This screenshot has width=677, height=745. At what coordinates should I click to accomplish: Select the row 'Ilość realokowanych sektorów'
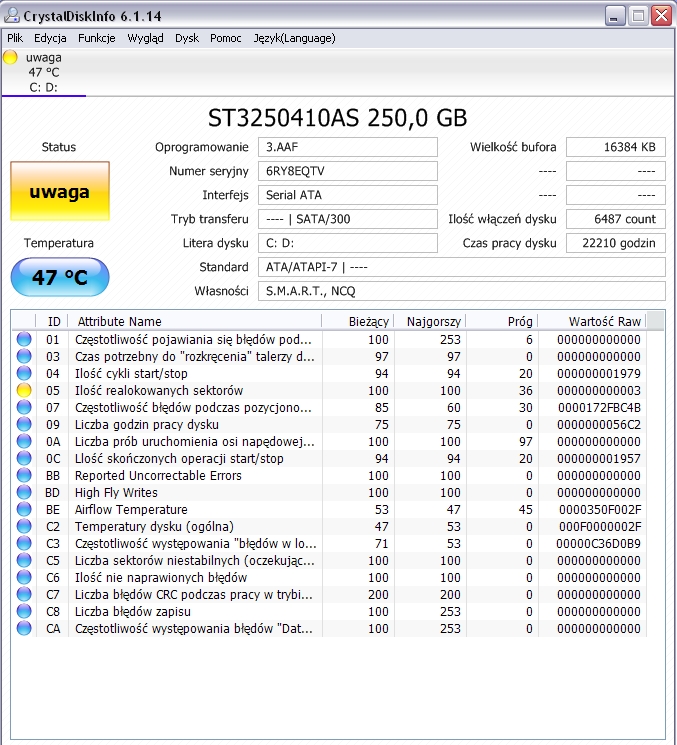pyautogui.click(x=329, y=391)
